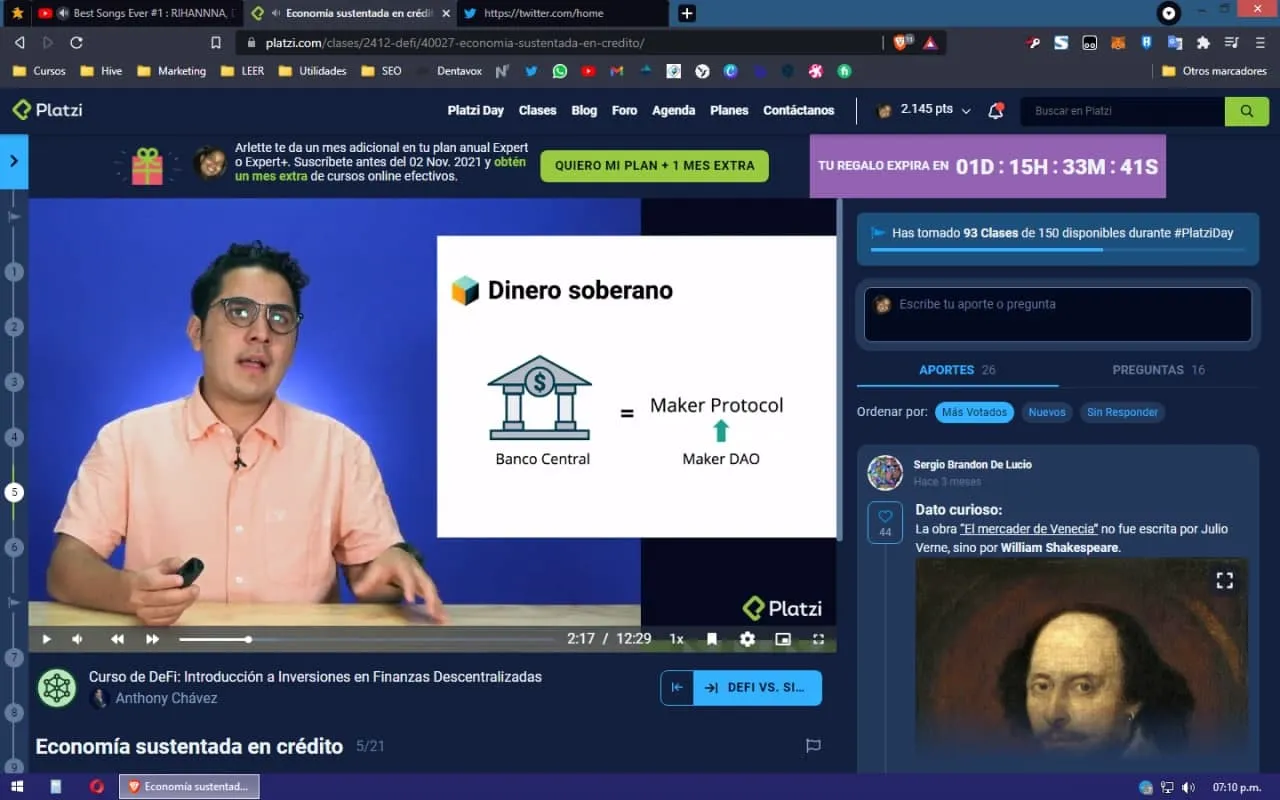
Task: Switch to the PREGUNTAS tab
Action: [1158, 370]
